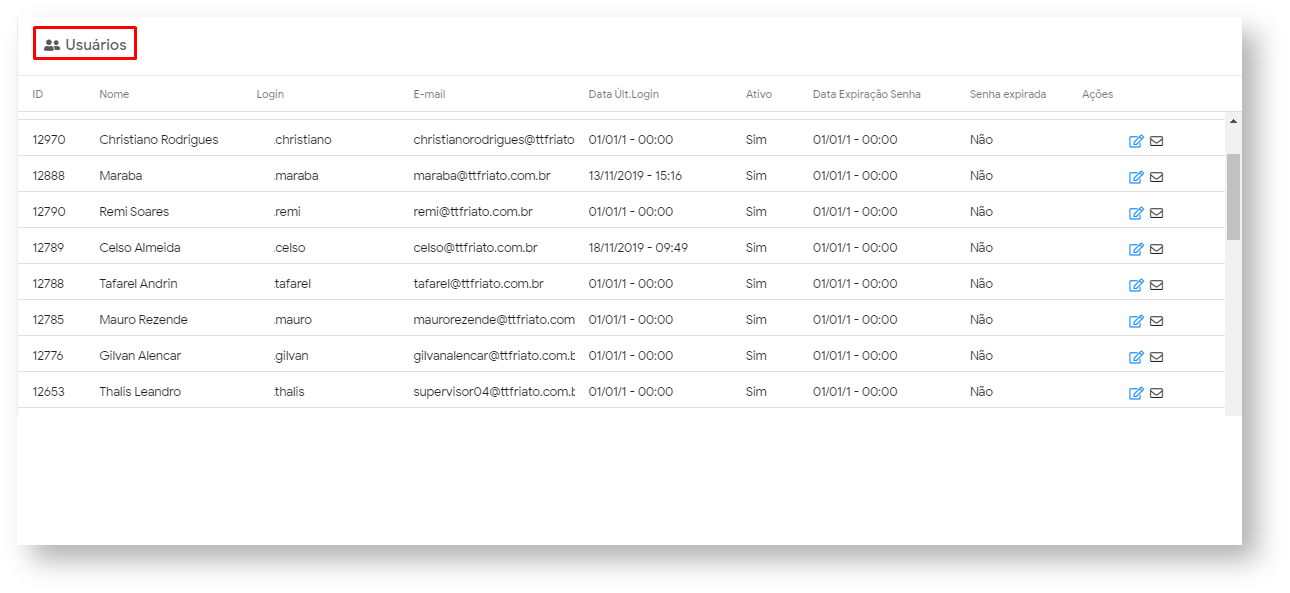Select ID cell 12790
Image resolution: width=1290 pixels, height=593 pixels.
click(48, 212)
